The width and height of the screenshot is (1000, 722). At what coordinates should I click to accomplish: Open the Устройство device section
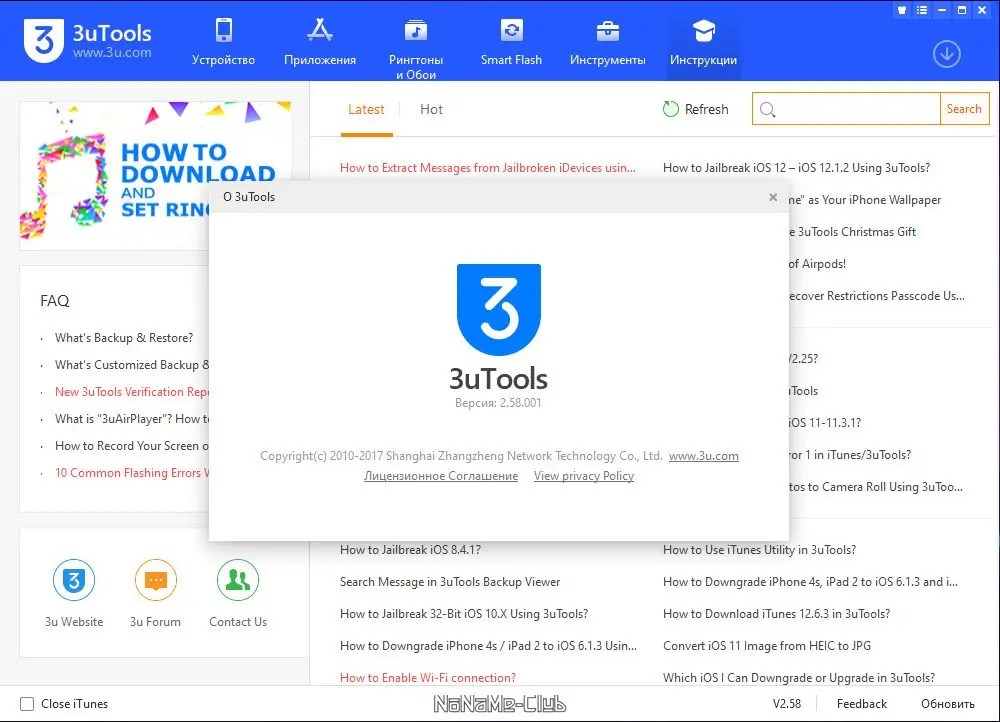pyautogui.click(x=223, y=42)
